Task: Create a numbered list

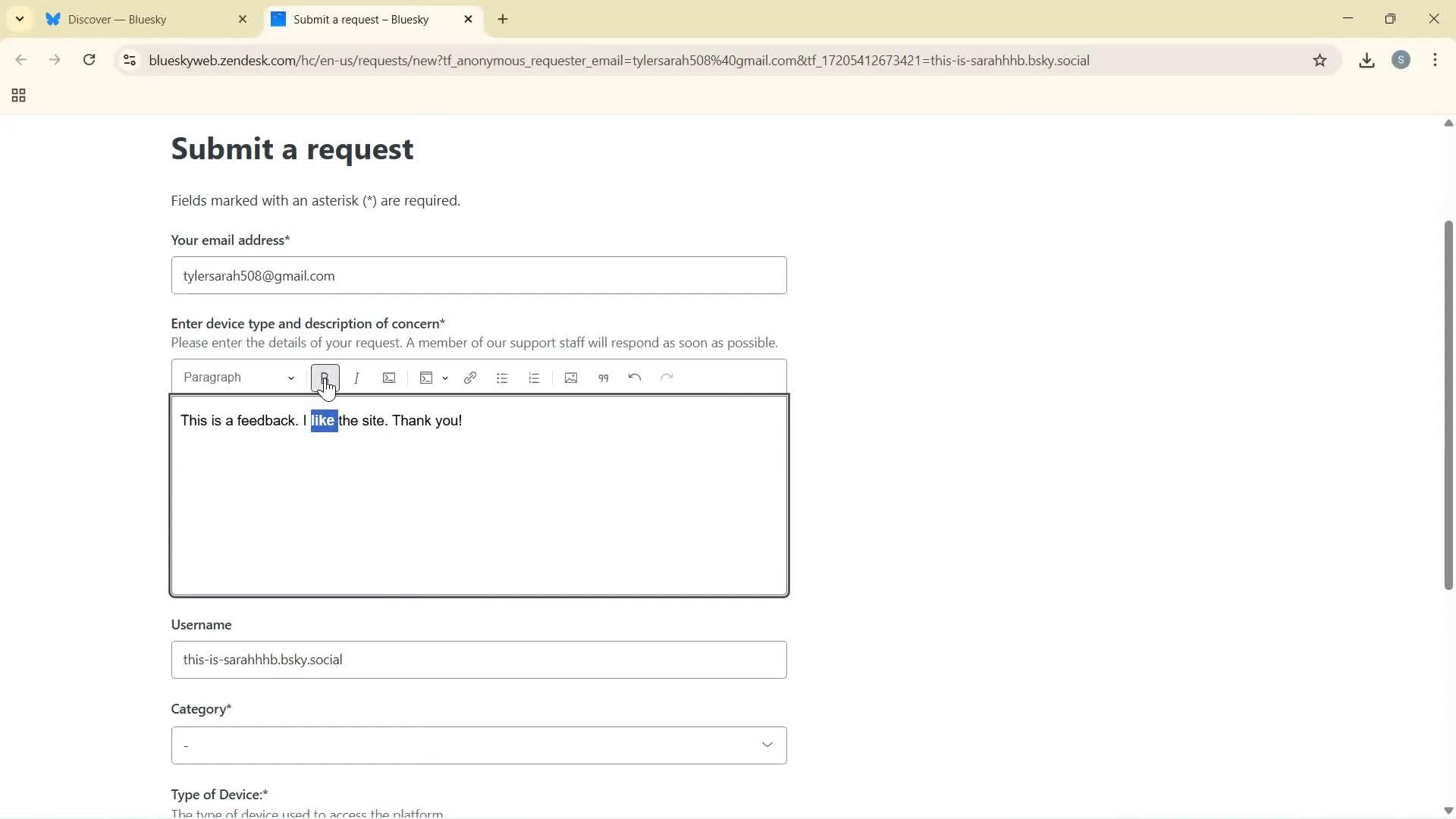Action: [x=534, y=377]
